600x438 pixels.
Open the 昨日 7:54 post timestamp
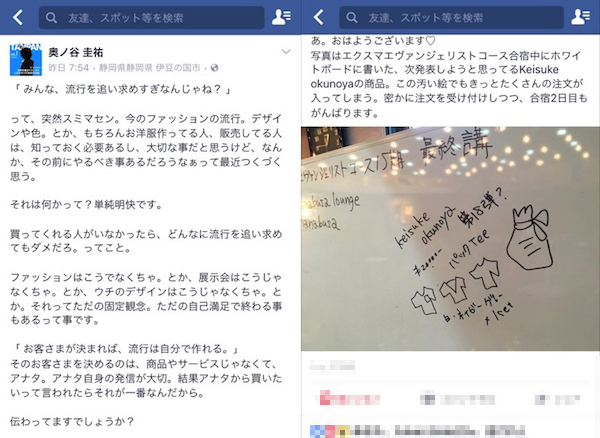[68, 68]
